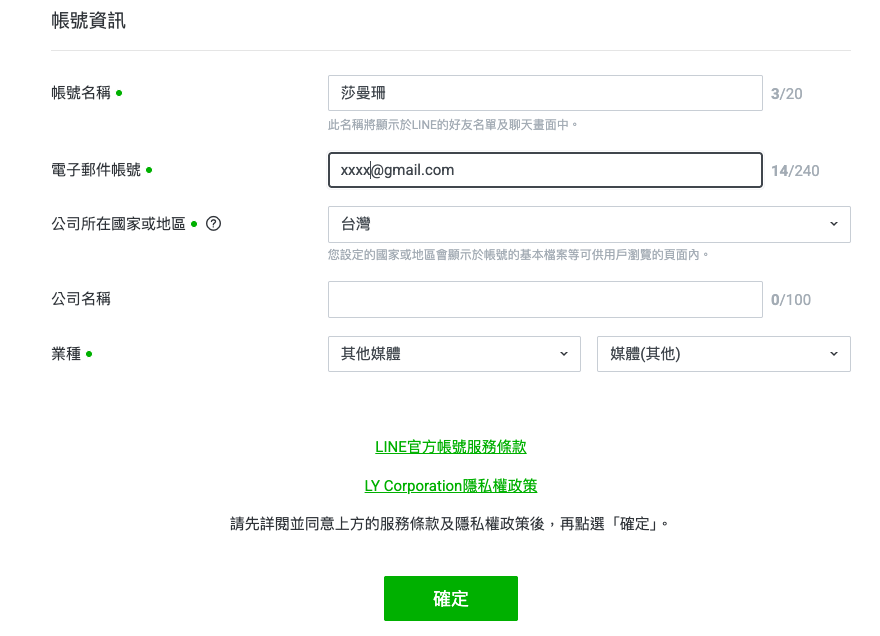Viewport: 880px width, 636px height.
Task: Click the green required dot after 電子郵件帳號
Action: pyautogui.click(x=149, y=170)
